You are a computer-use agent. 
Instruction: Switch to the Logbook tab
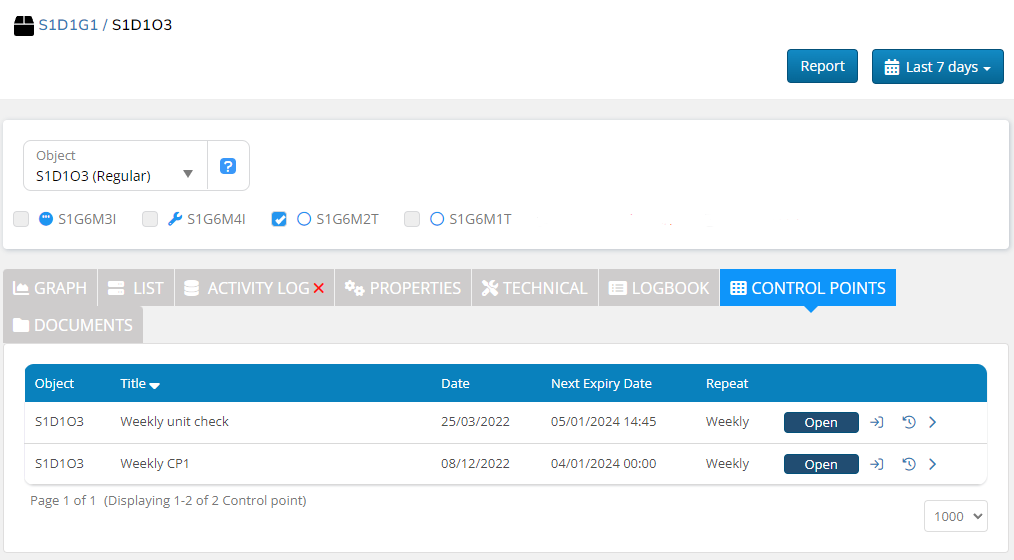659,288
